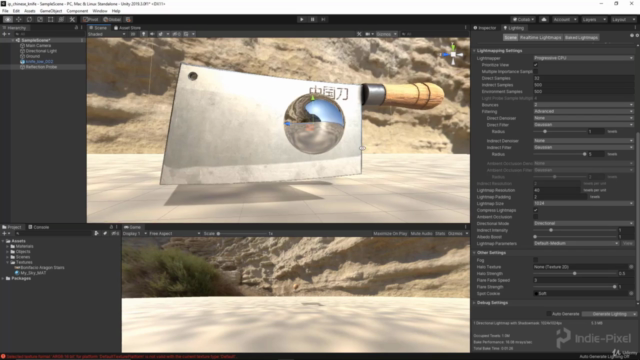The height and width of the screenshot is (360, 640).
Task: Open the Baked Lightmaps tab
Action: click(x=581, y=38)
